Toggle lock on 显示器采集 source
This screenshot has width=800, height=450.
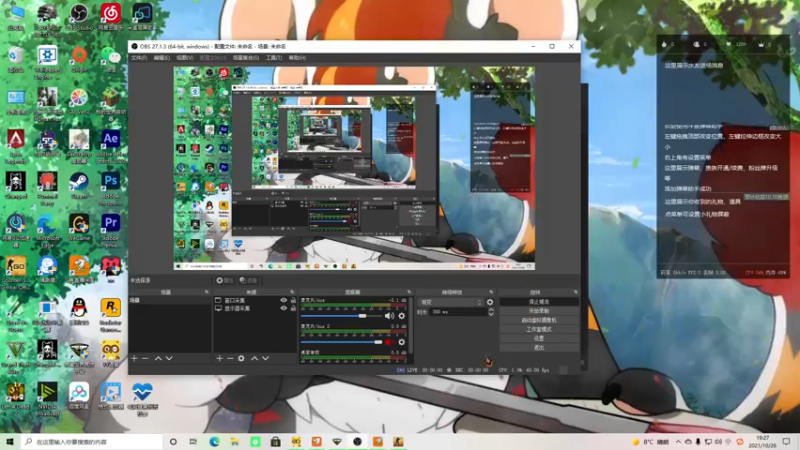point(293,308)
